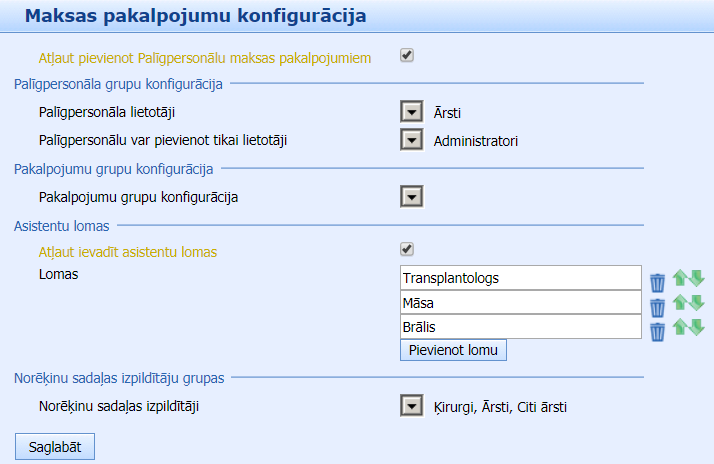The image size is (714, 464).
Task: Click the Transplantologs role text field
Action: (x=519, y=277)
